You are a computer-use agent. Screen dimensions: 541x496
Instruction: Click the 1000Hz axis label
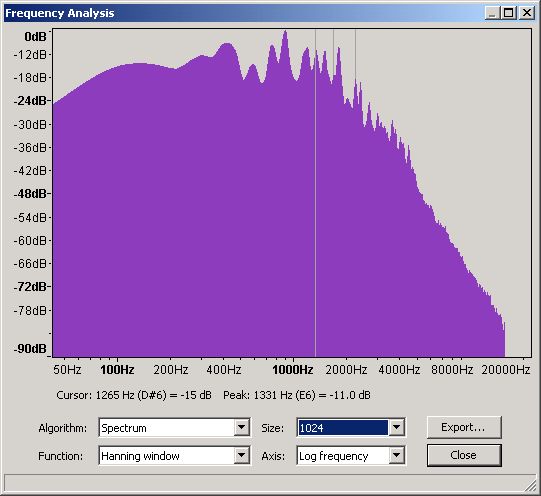point(293,370)
